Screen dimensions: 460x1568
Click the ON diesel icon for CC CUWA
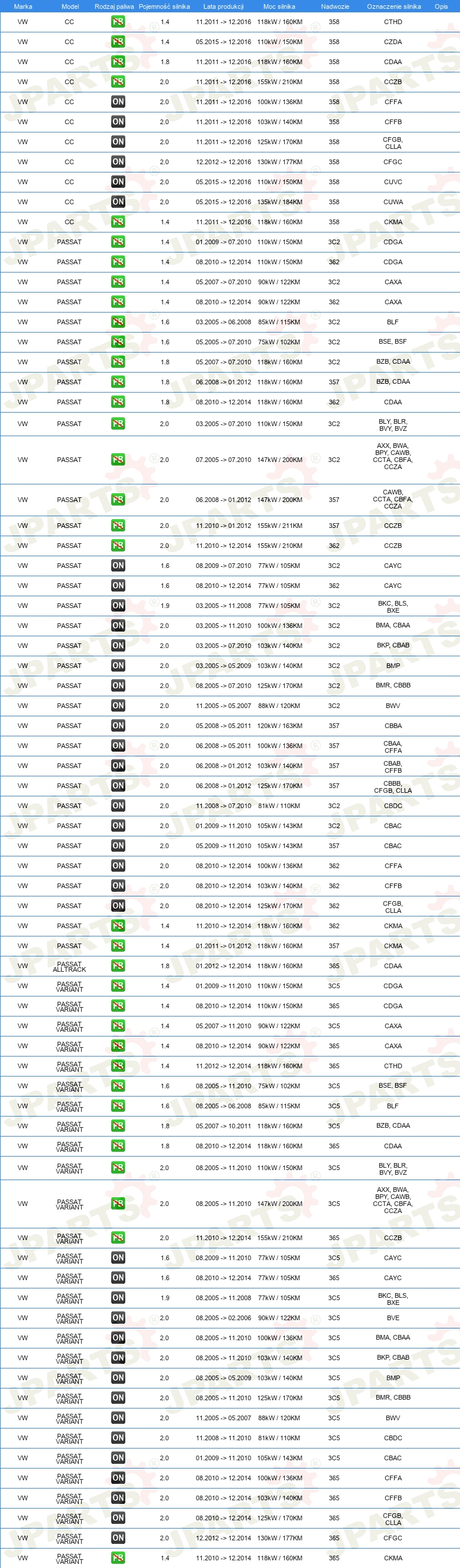(x=118, y=202)
